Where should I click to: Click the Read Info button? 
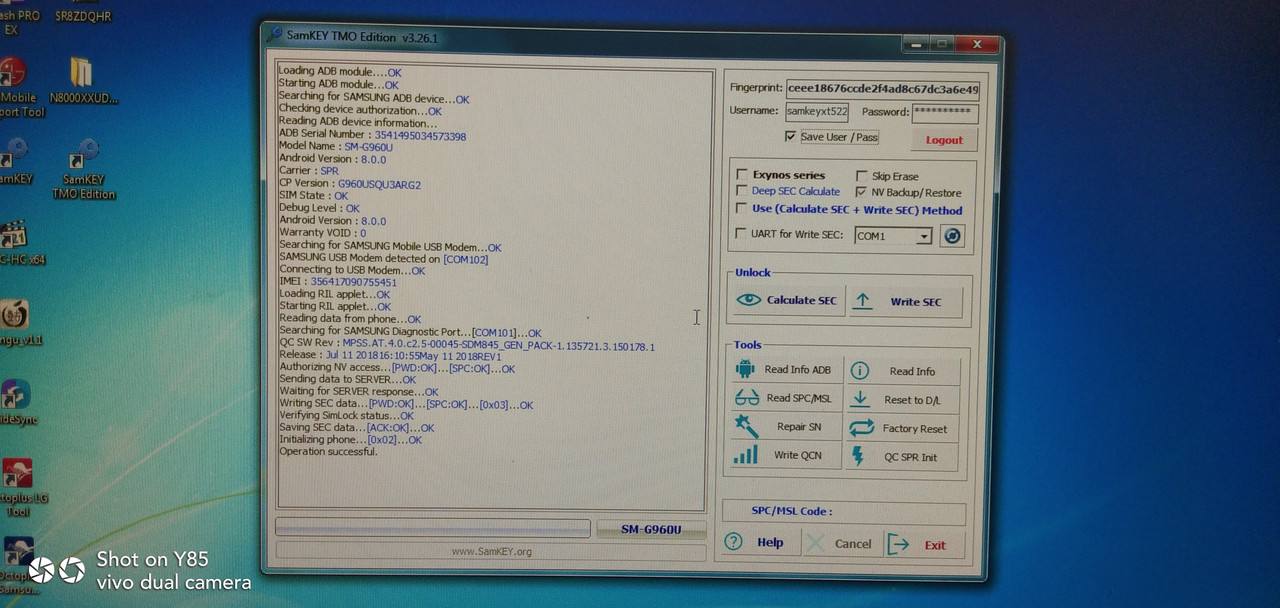pyautogui.click(x=904, y=371)
